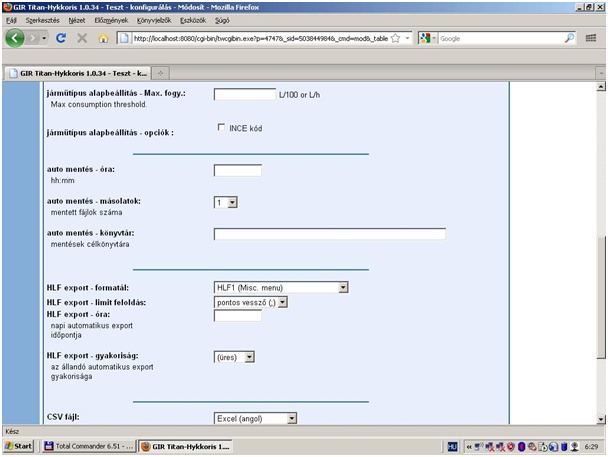Select the GIR Titan-Hykkoris browser tab
This screenshot has width=608, height=457.
78,73
